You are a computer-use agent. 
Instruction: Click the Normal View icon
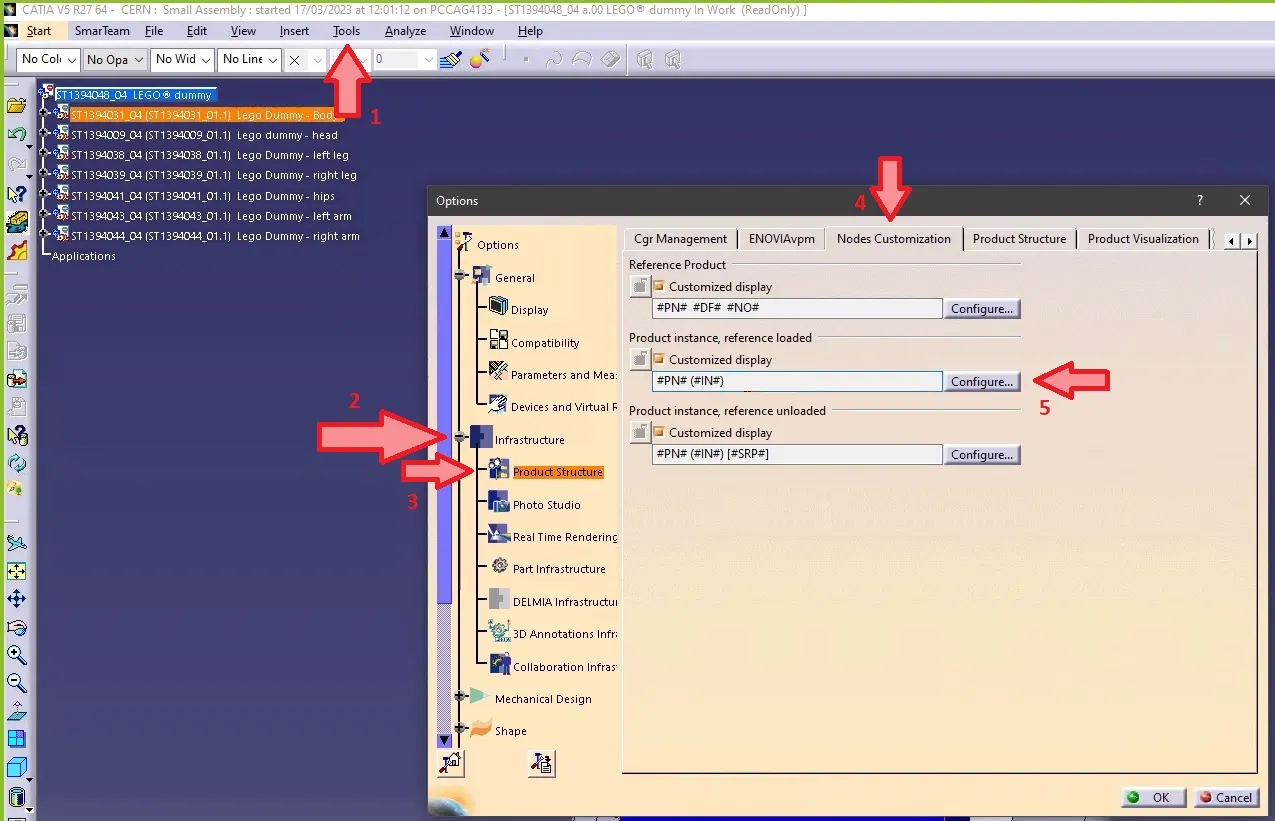[x=16, y=711]
